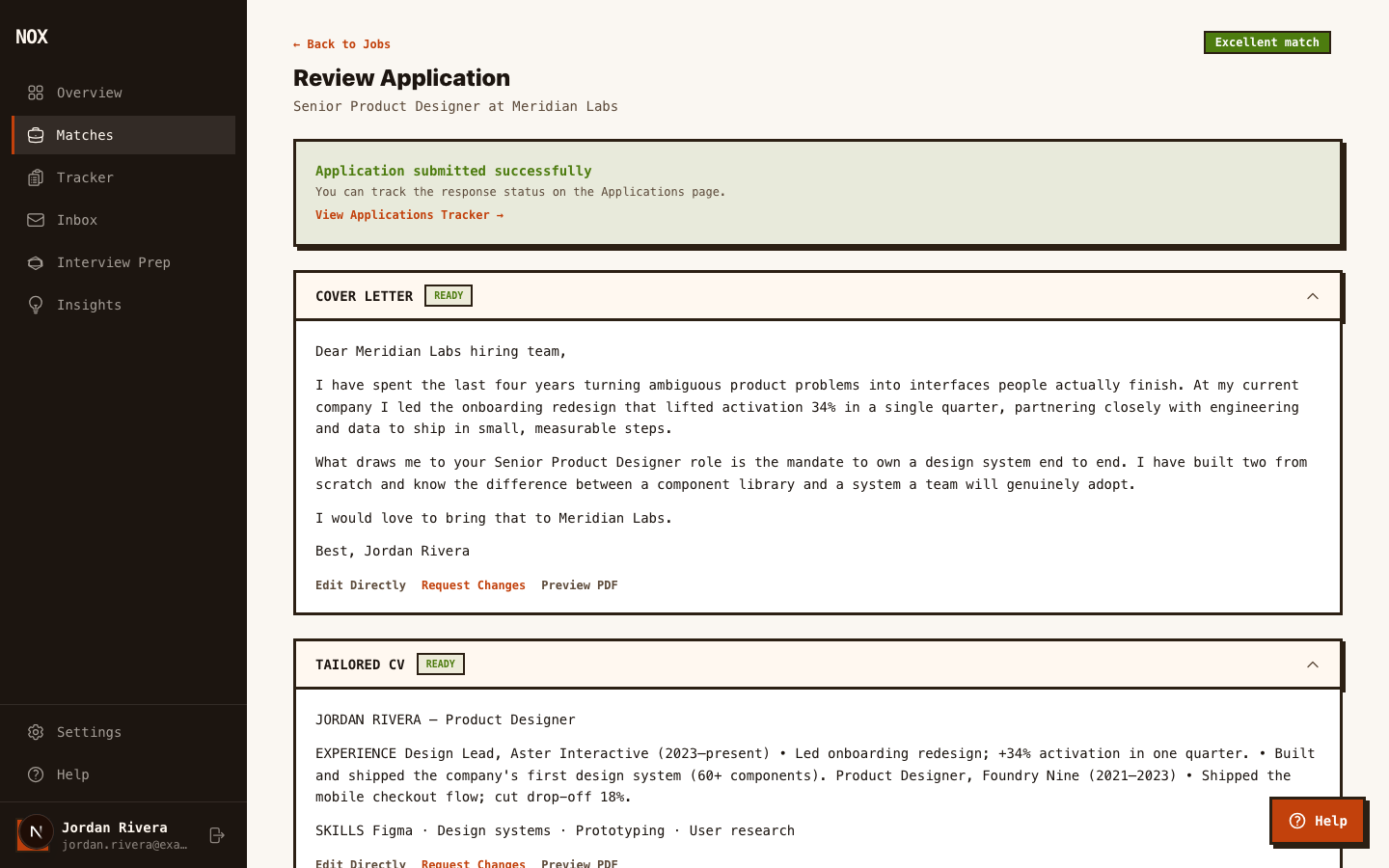Click the NOX logo
The height and width of the screenshot is (868, 1389).
[32, 37]
